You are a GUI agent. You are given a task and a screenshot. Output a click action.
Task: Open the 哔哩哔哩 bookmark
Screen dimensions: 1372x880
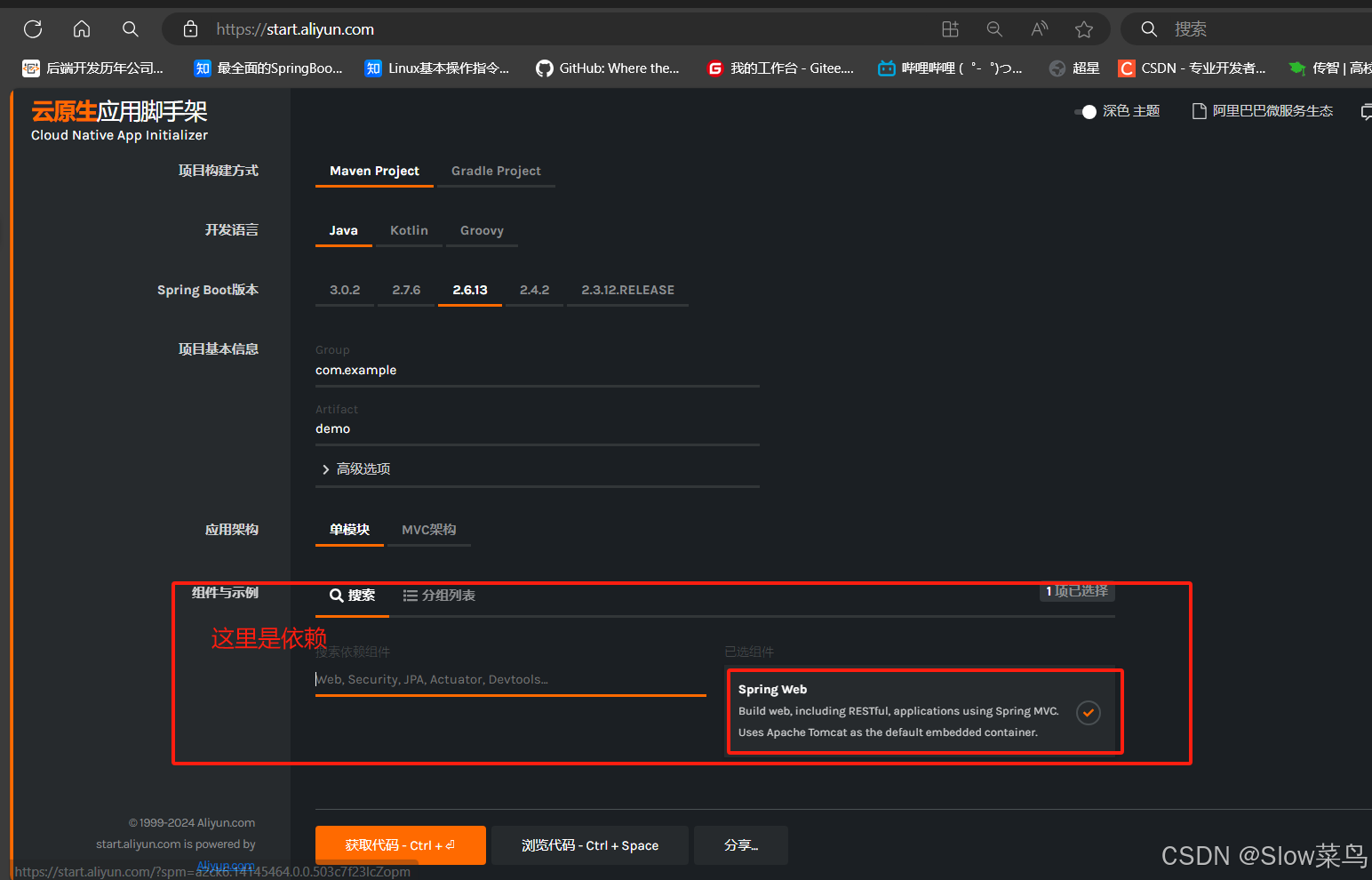950,68
